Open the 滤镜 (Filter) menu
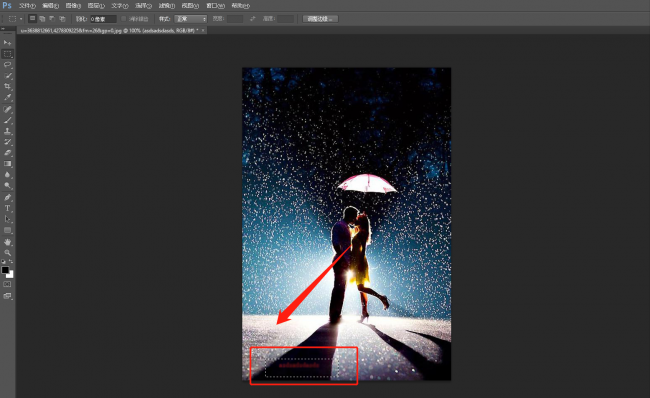650x398 pixels. point(167,6)
